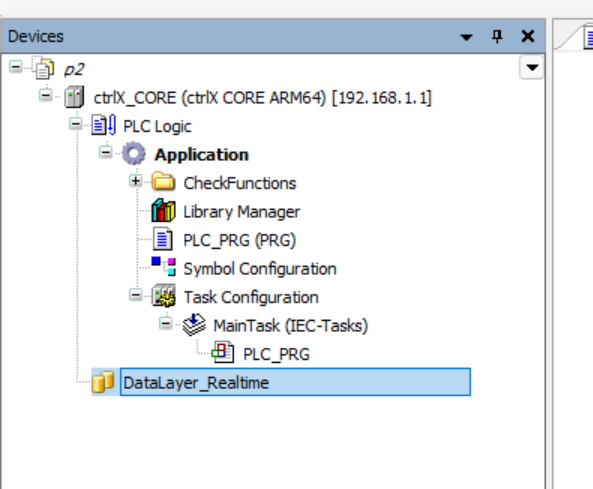This screenshot has width=593, height=489.
Task: Select the DataLayer_Realtime tree item
Action: click(x=295, y=382)
